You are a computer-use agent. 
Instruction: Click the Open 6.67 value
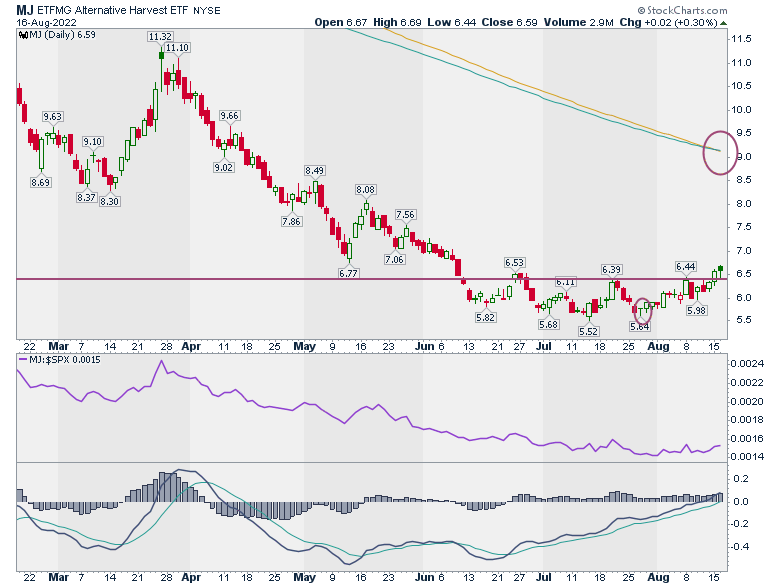pos(341,22)
